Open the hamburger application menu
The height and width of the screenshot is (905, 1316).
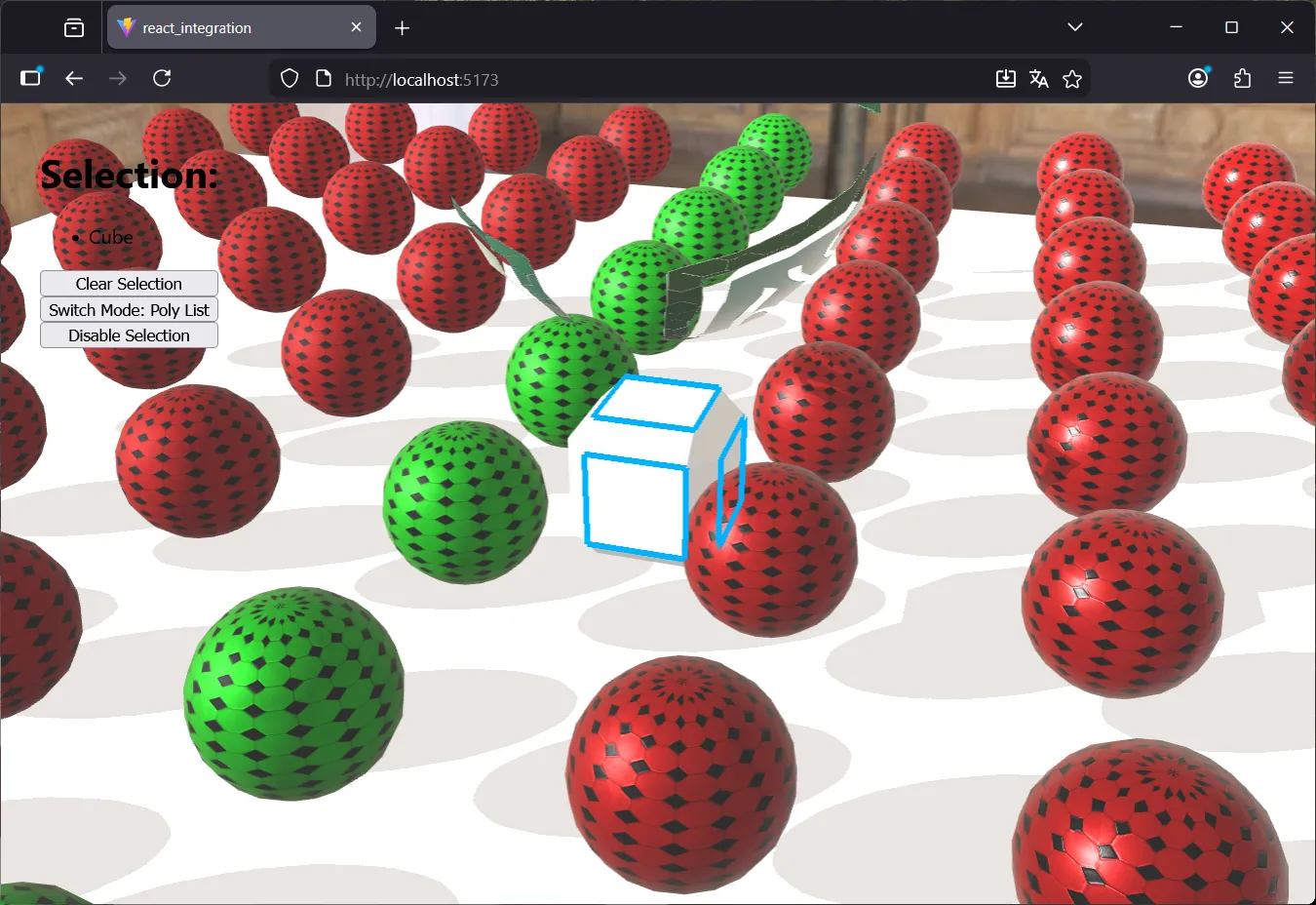point(1286,78)
